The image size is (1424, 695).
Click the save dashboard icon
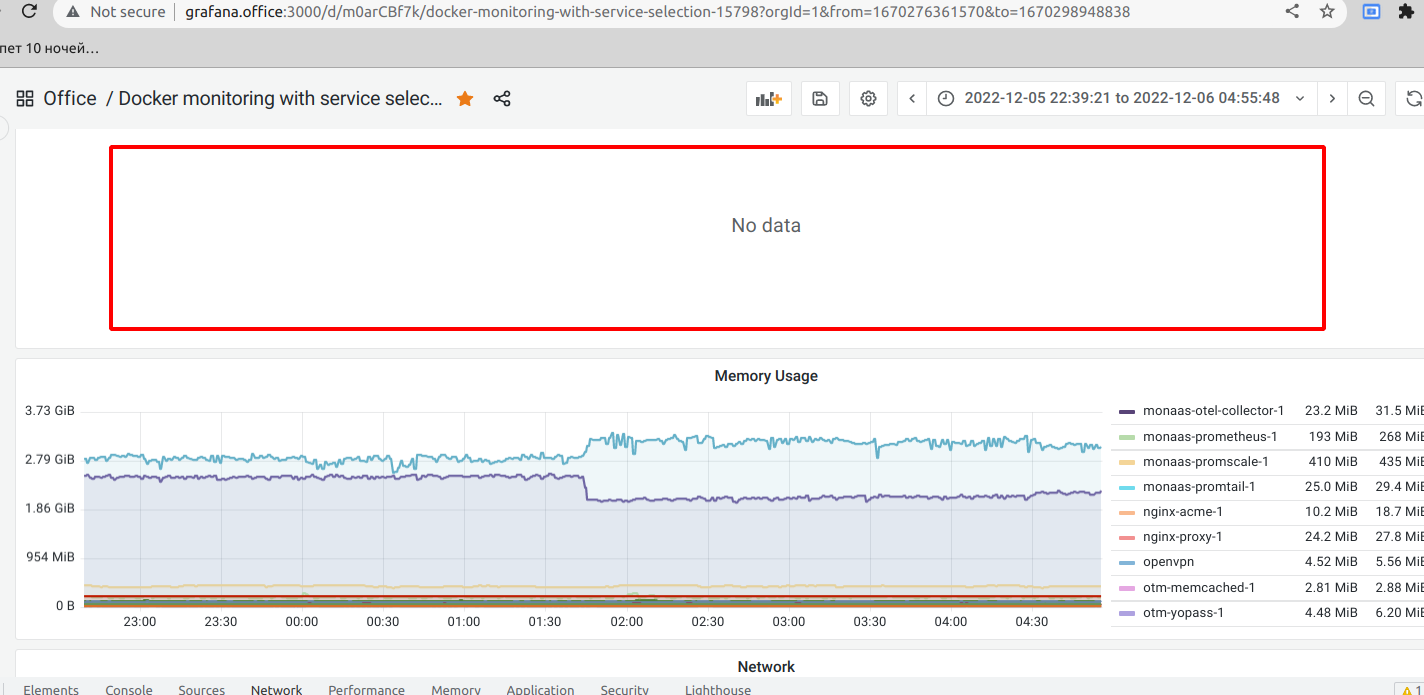820,98
